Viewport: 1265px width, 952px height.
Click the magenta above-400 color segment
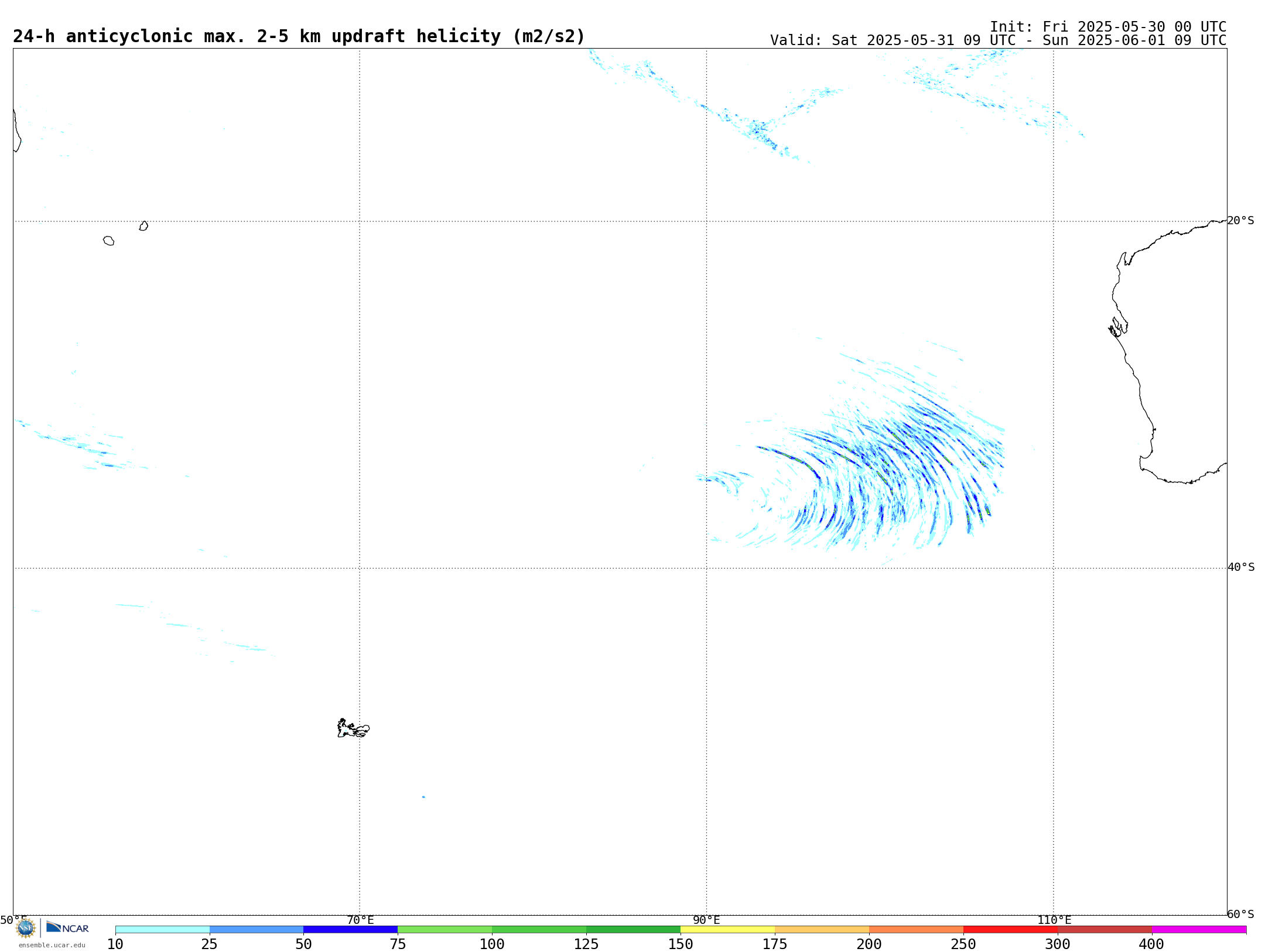click(1199, 930)
